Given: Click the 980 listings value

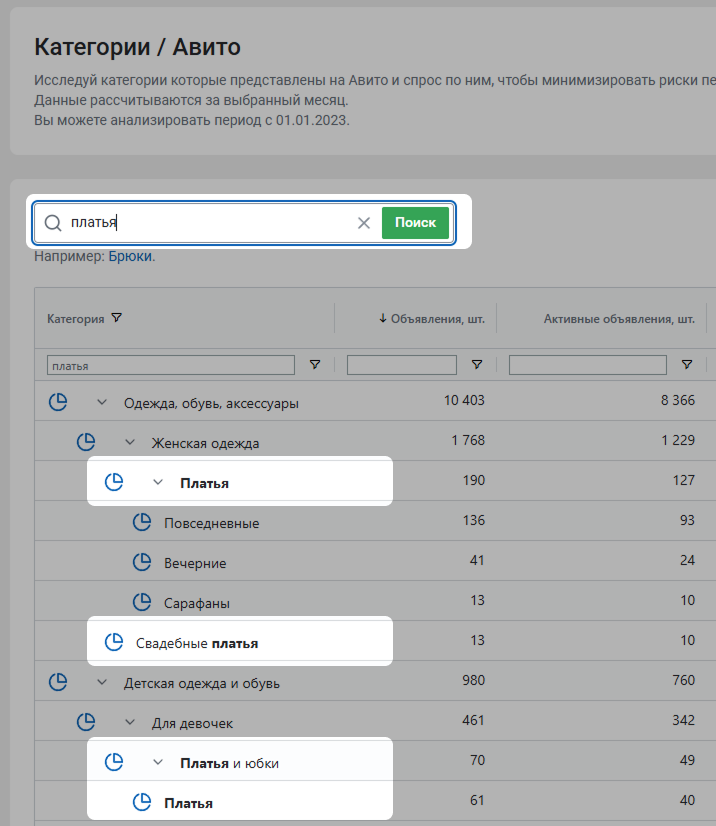Looking at the screenshot, I should point(474,681).
